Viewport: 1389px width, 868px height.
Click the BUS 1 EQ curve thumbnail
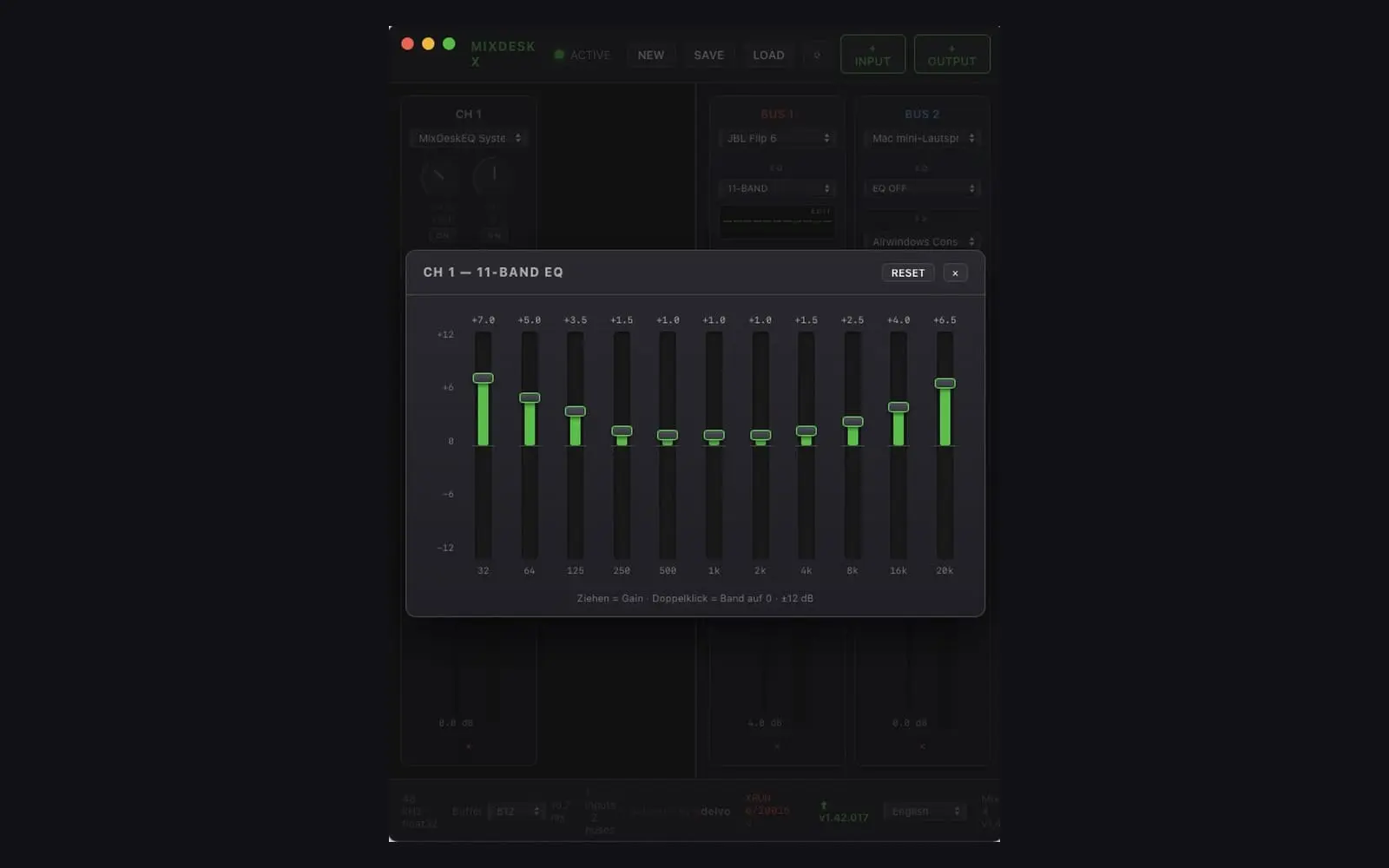pos(777,221)
